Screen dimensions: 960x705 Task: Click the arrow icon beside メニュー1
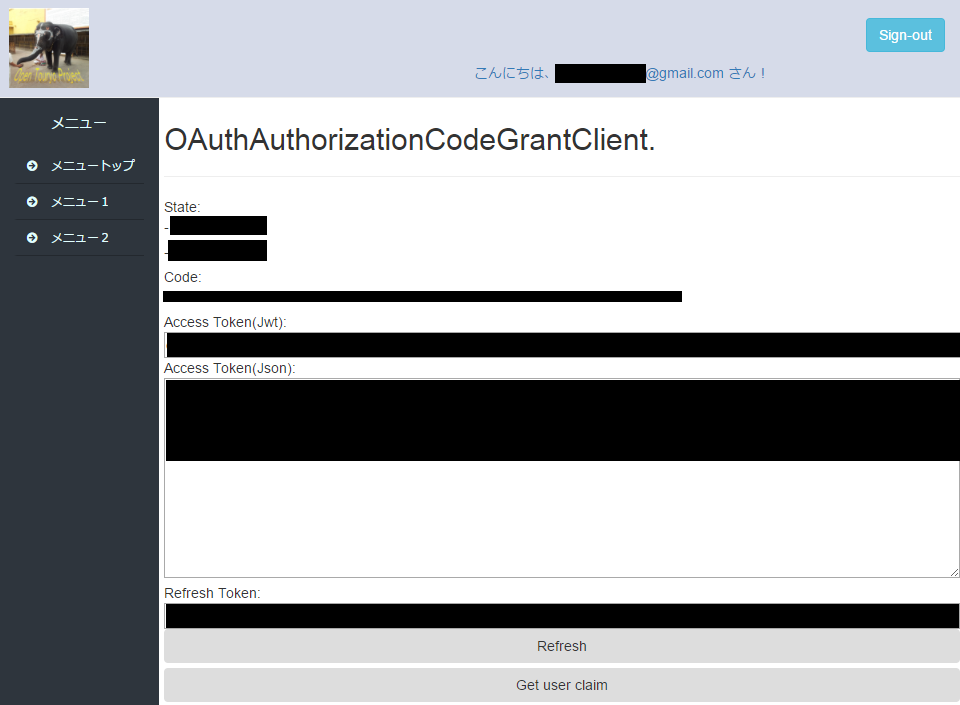pos(32,201)
